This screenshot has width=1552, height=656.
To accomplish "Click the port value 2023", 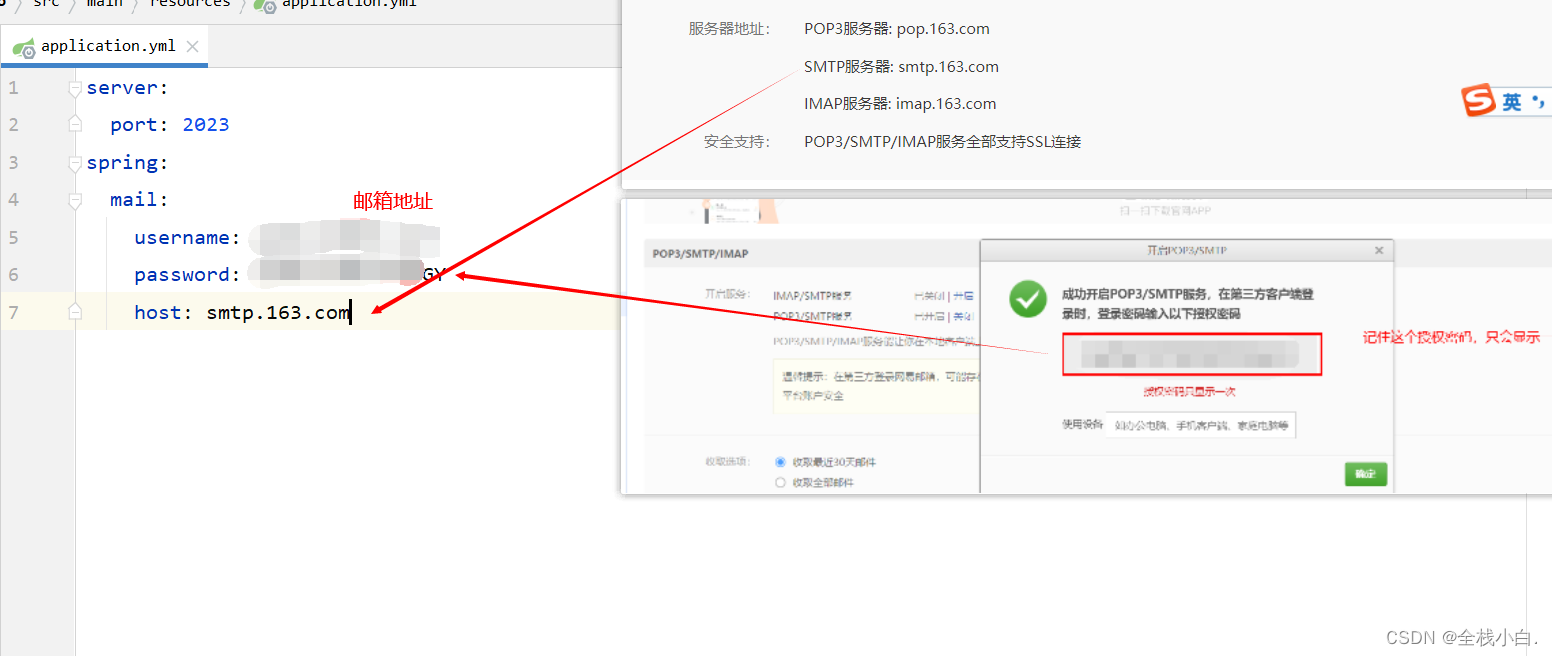I will coord(206,125).
